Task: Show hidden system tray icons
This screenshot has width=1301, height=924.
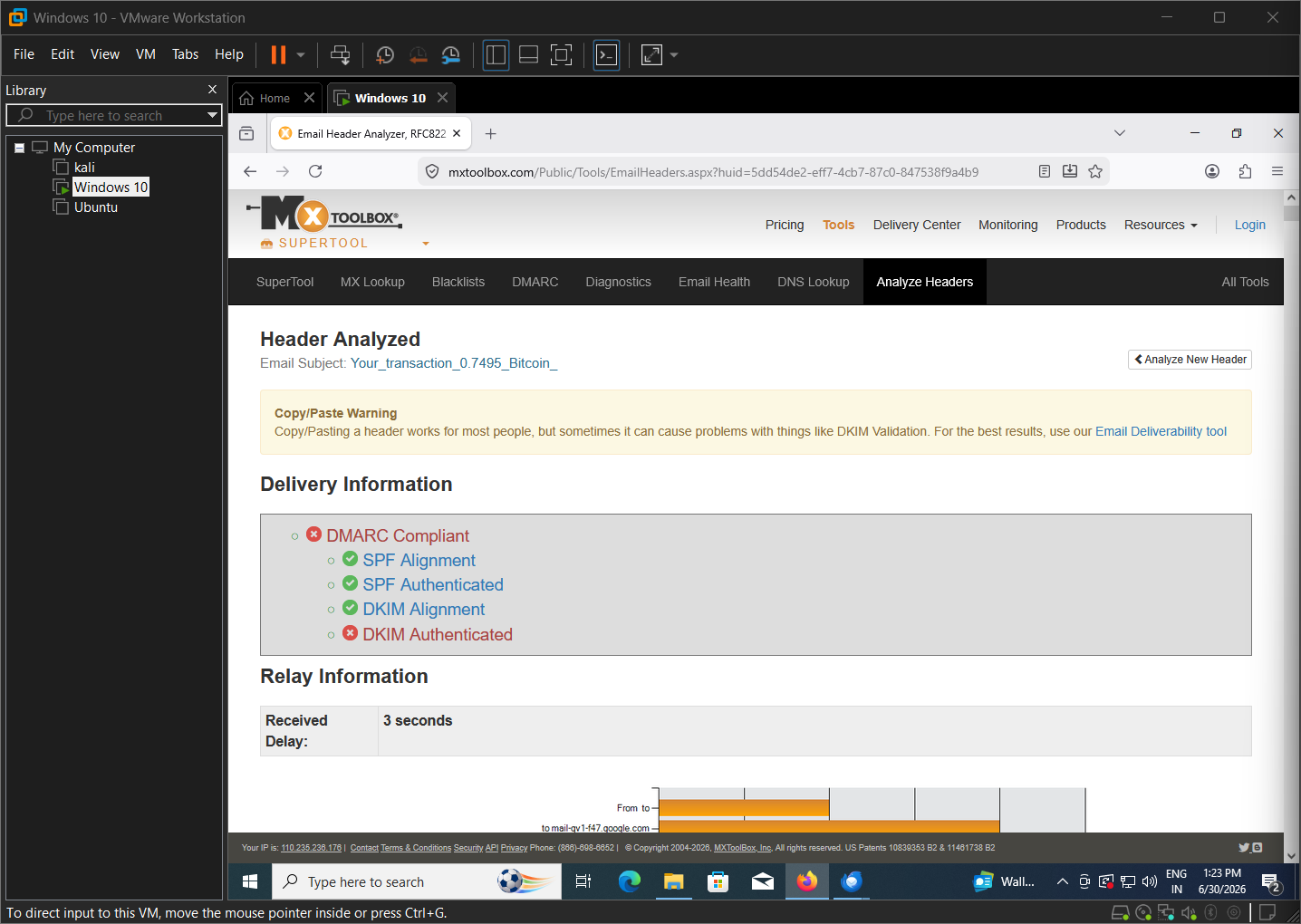Action: (1063, 881)
